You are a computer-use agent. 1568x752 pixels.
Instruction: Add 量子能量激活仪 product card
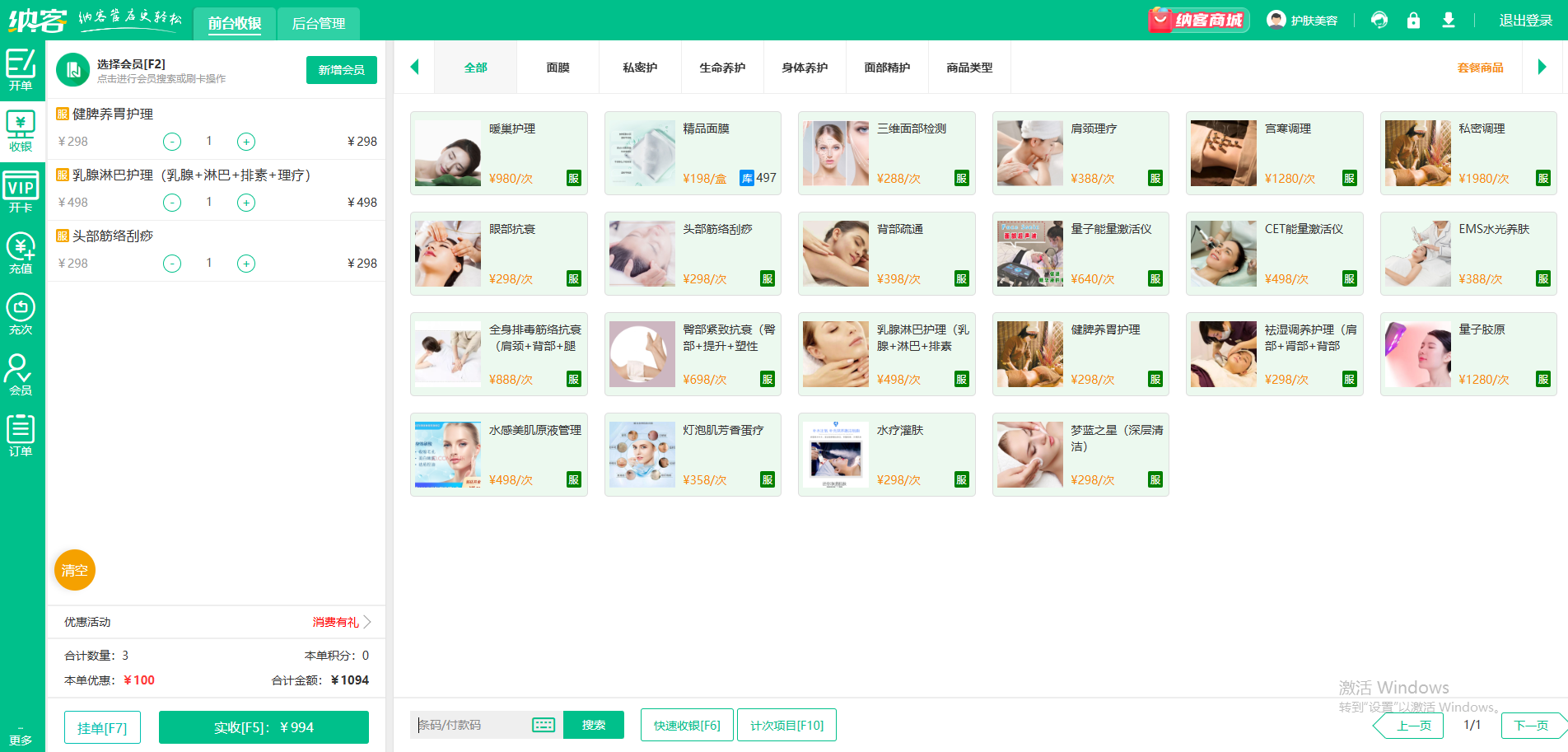(1080, 254)
